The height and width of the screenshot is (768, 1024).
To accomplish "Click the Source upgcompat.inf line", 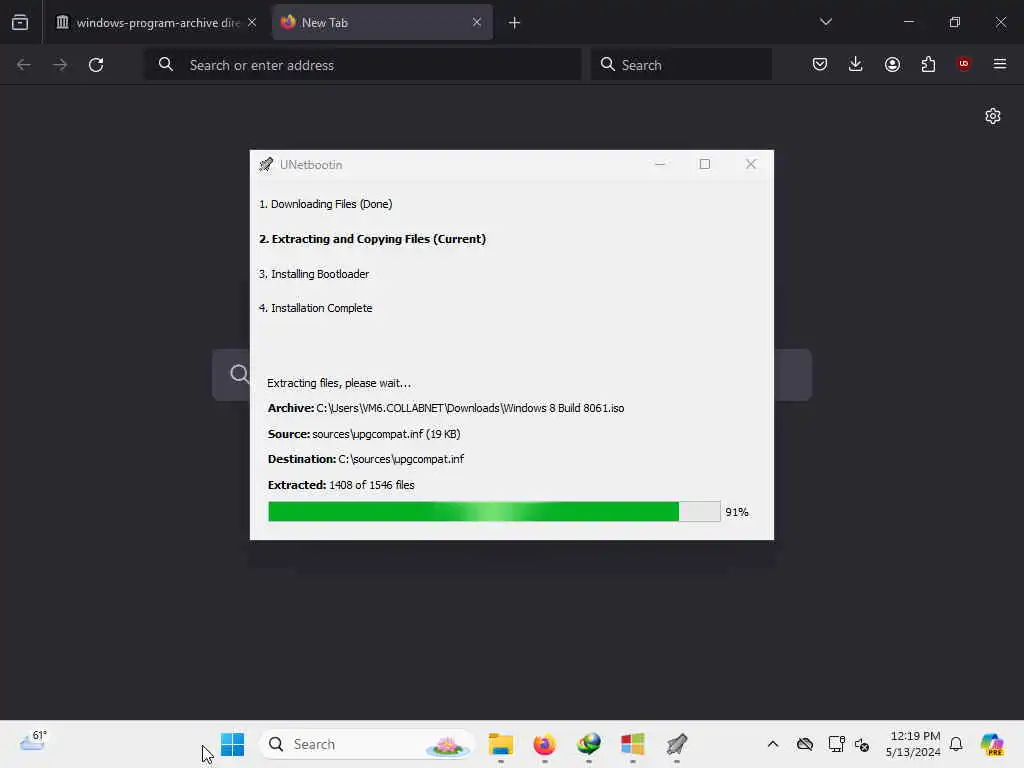I will (364, 434).
